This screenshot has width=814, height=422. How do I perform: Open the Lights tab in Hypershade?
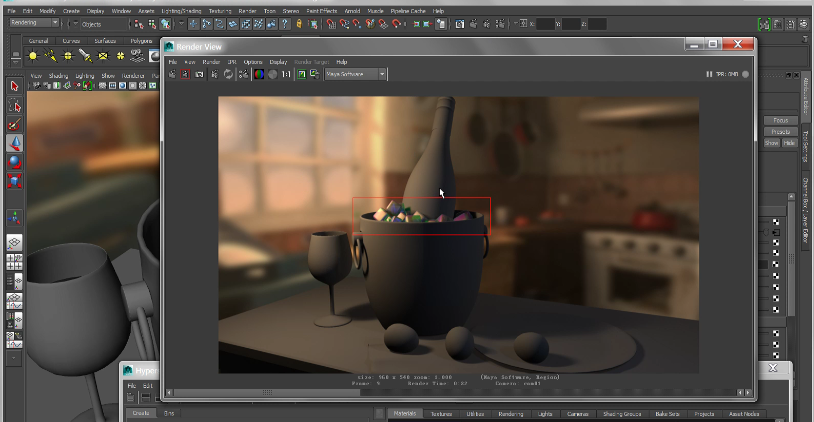point(545,414)
